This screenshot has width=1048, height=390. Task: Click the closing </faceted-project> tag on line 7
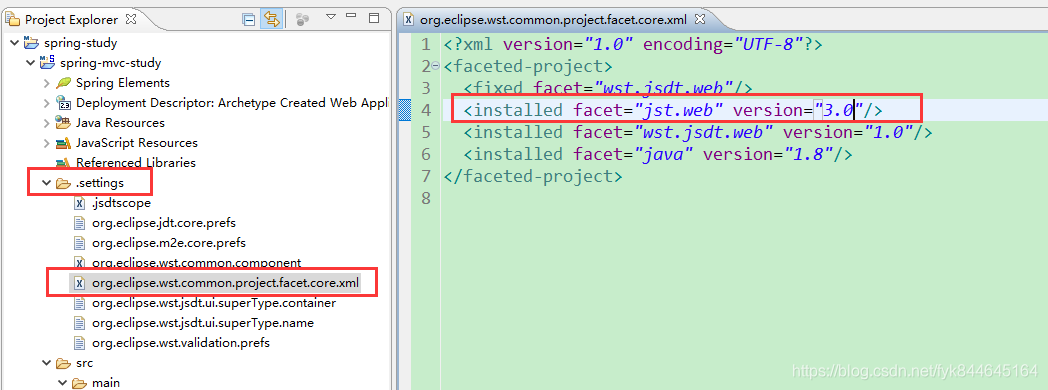tap(533, 176)
